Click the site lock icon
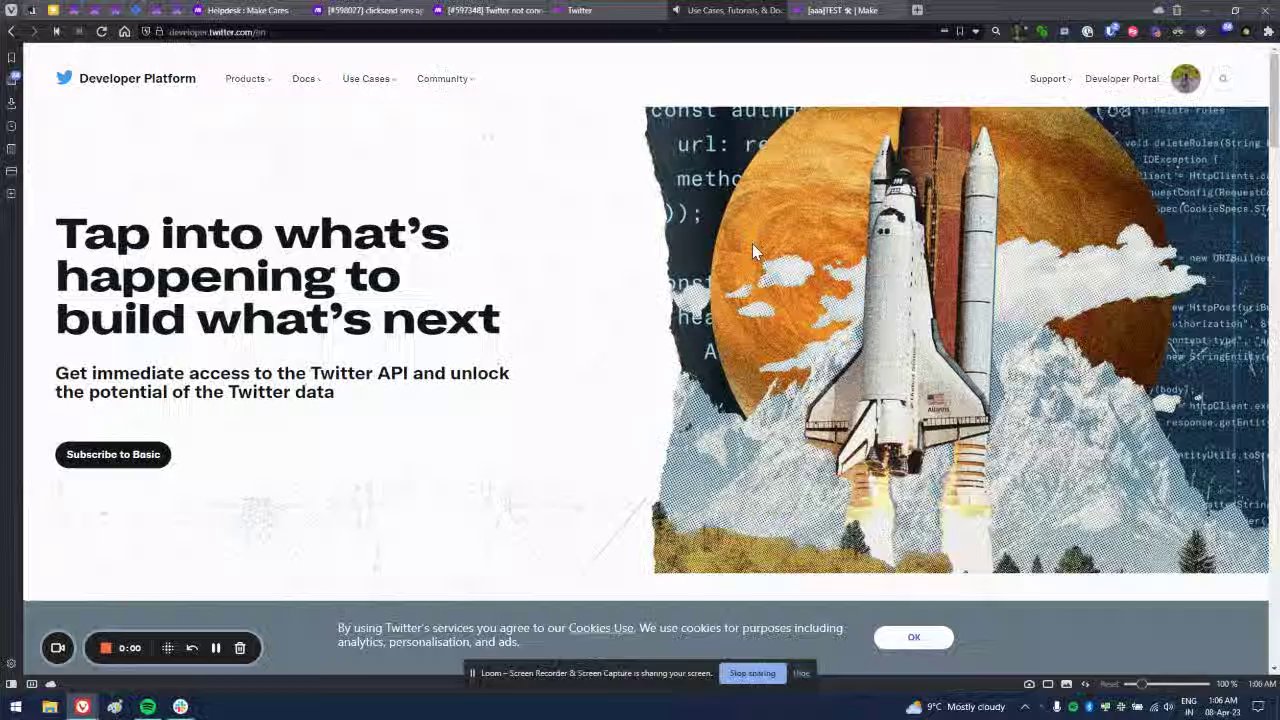 (158, 32)
